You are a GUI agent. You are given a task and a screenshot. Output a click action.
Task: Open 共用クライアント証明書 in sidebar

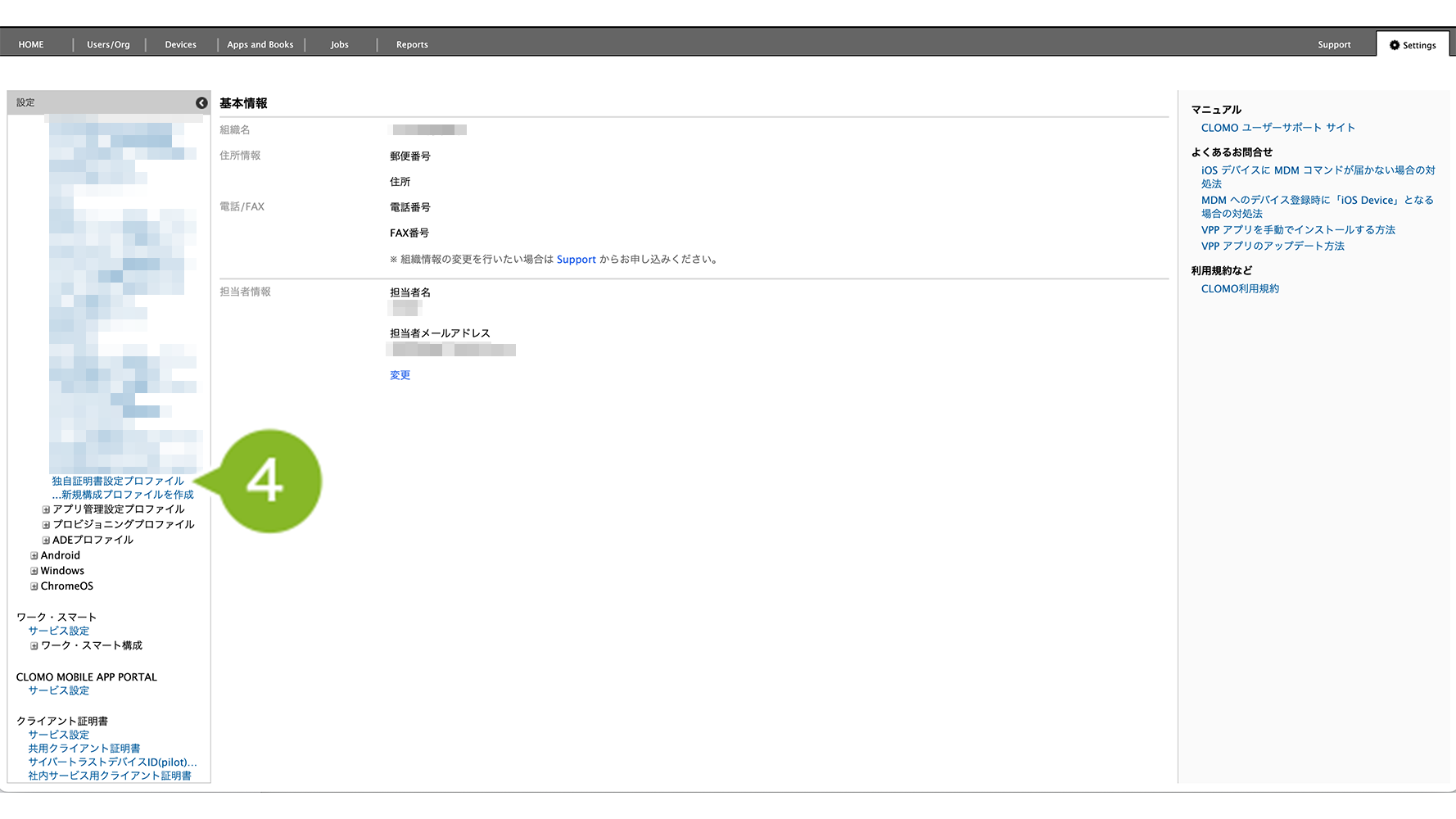(84, 749)
